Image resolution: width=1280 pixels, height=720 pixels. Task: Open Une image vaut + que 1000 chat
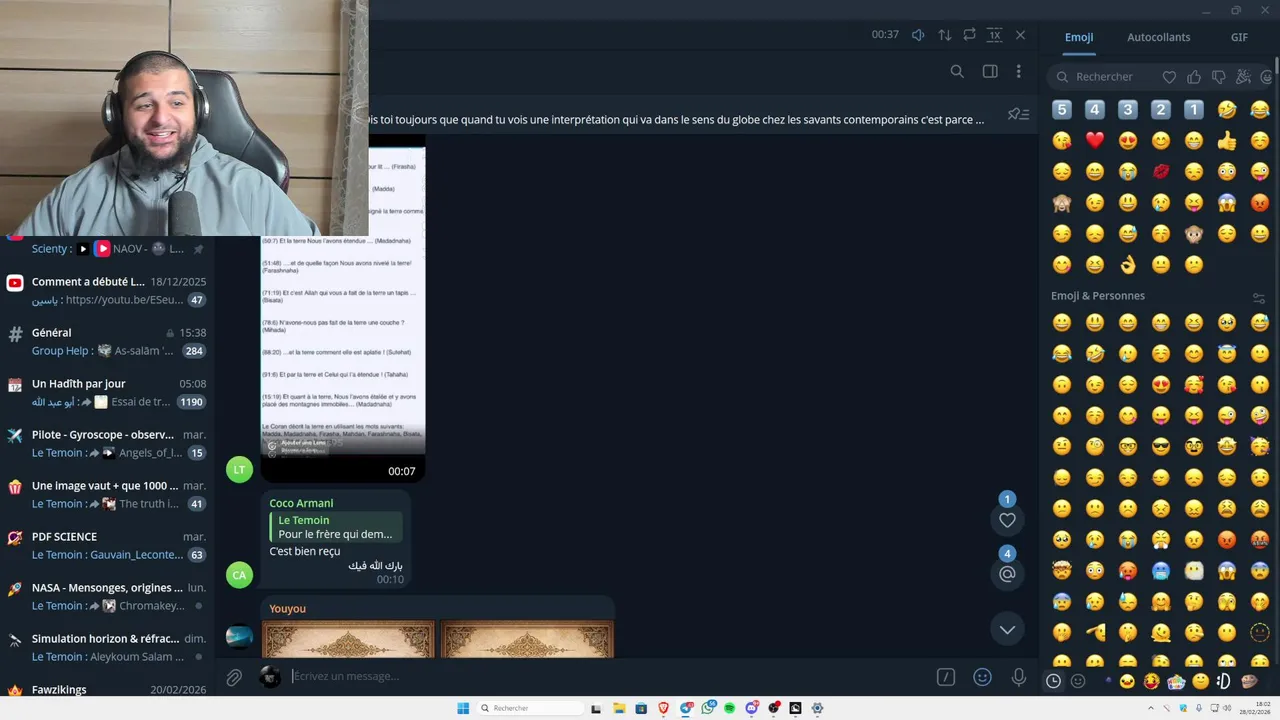pyautogui.click(x=107, y=494)
